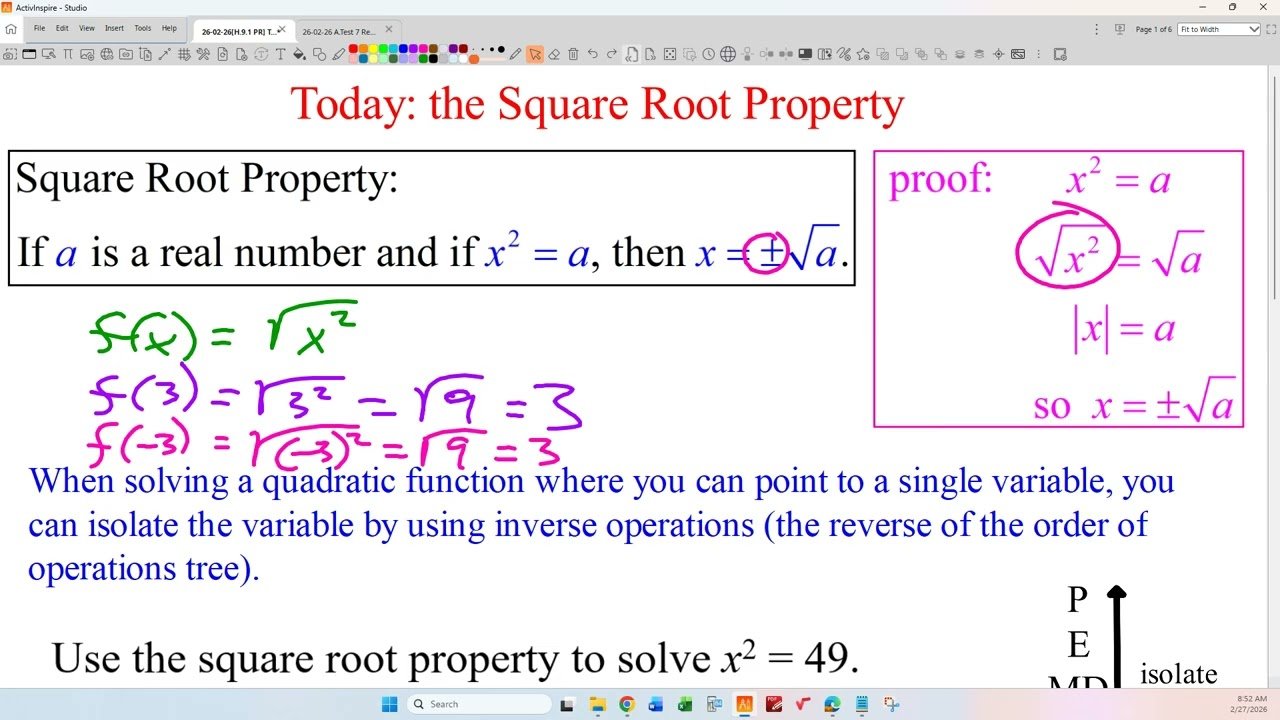
Task: Open Excel from the taskbar
Action: tap(685, 704)
